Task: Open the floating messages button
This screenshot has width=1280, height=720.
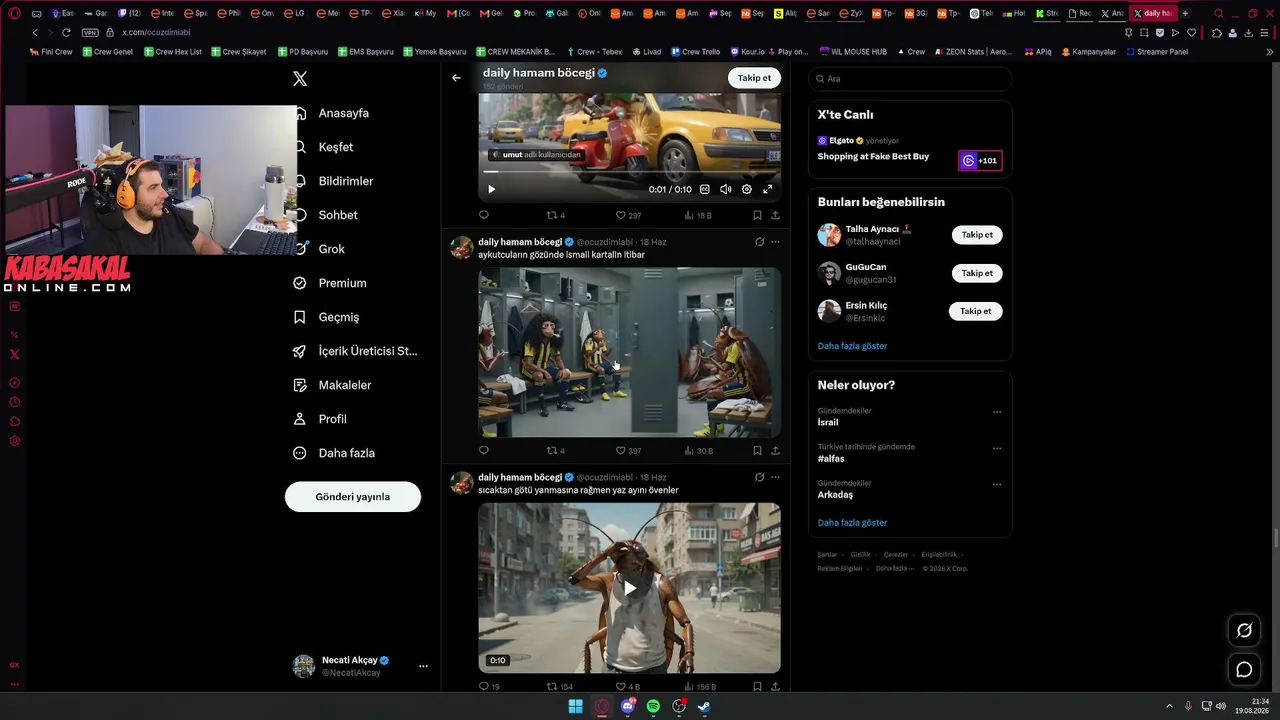Action: tap(1244, 670)
